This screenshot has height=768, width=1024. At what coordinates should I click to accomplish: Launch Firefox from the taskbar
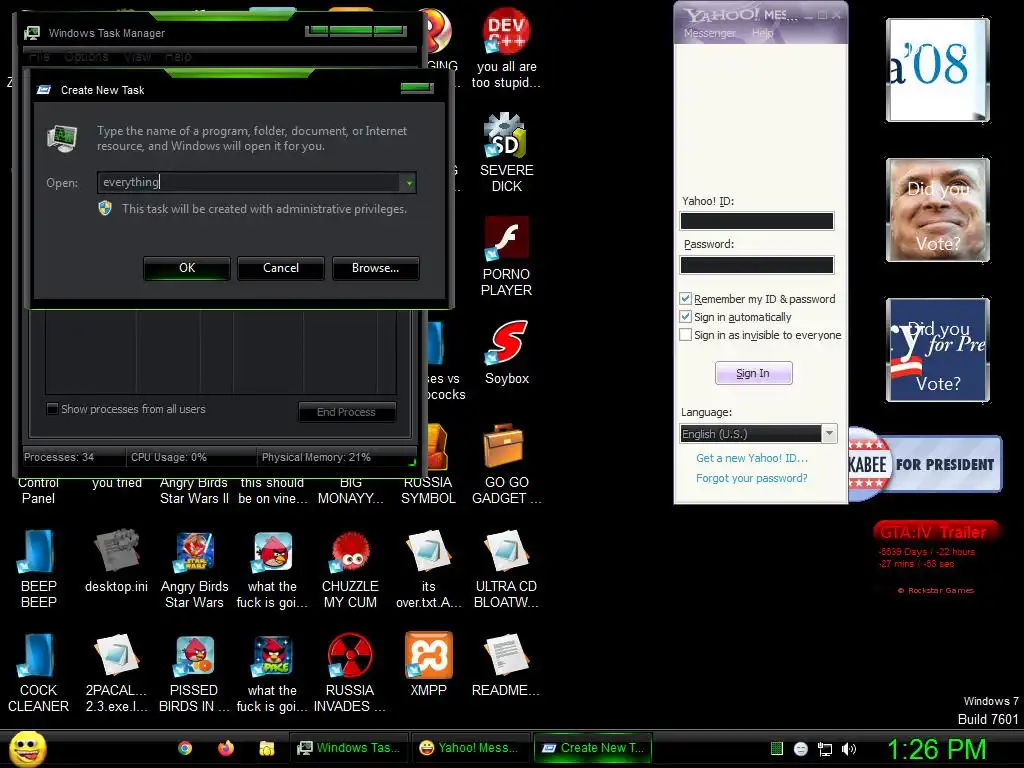pos(226,748)
